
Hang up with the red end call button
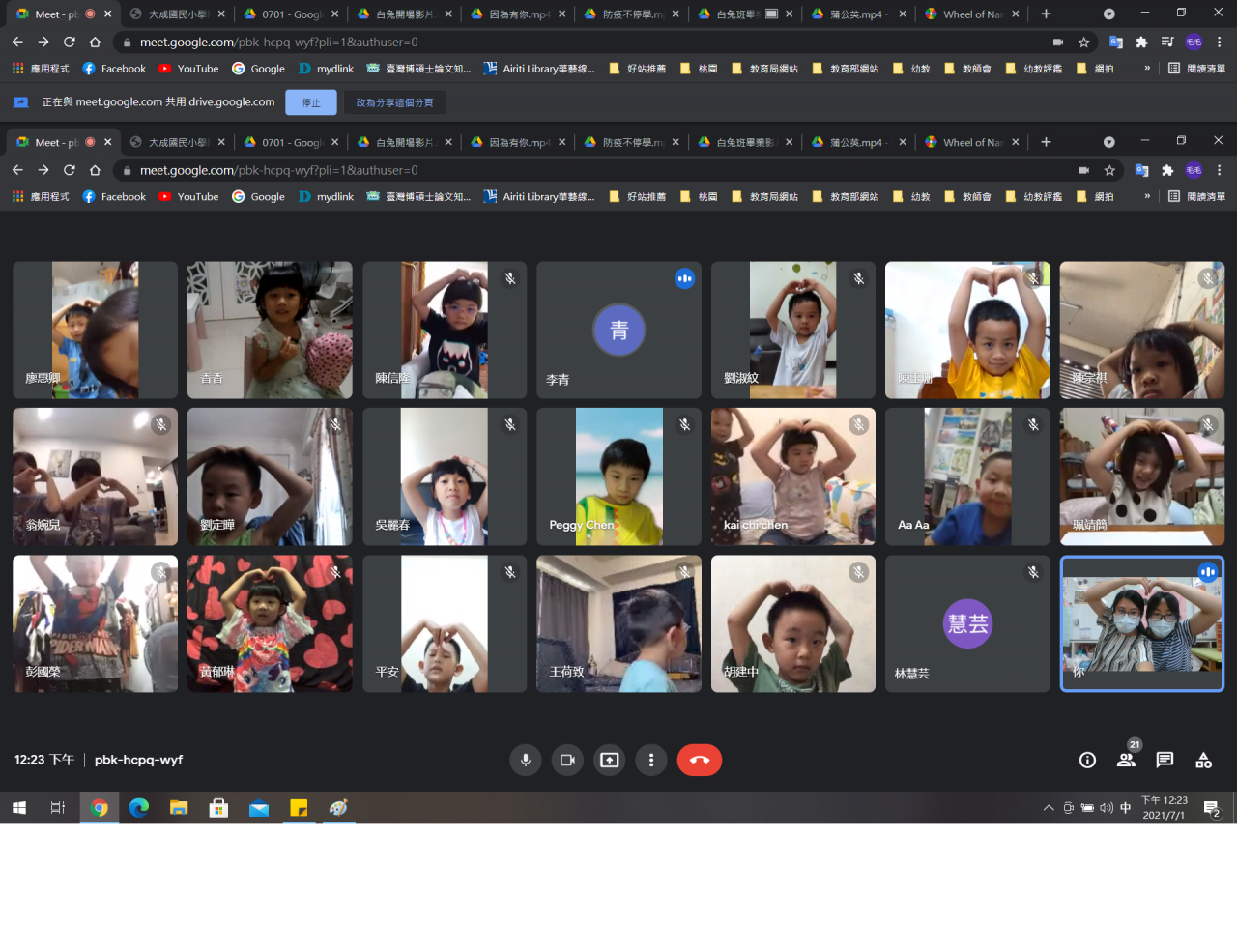699,761
